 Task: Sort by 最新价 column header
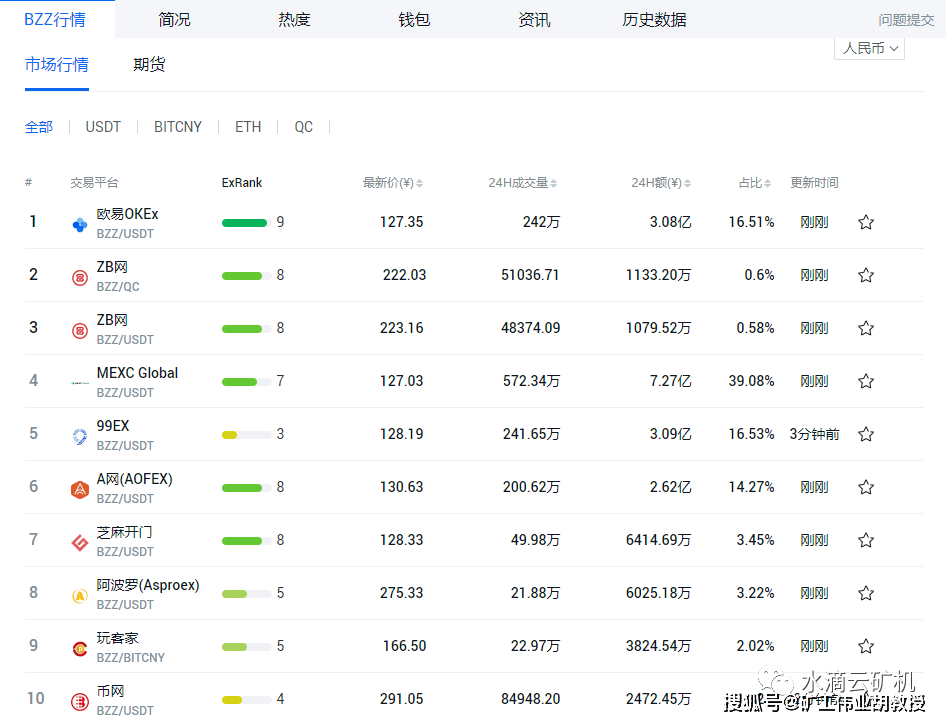click(392, 183)
